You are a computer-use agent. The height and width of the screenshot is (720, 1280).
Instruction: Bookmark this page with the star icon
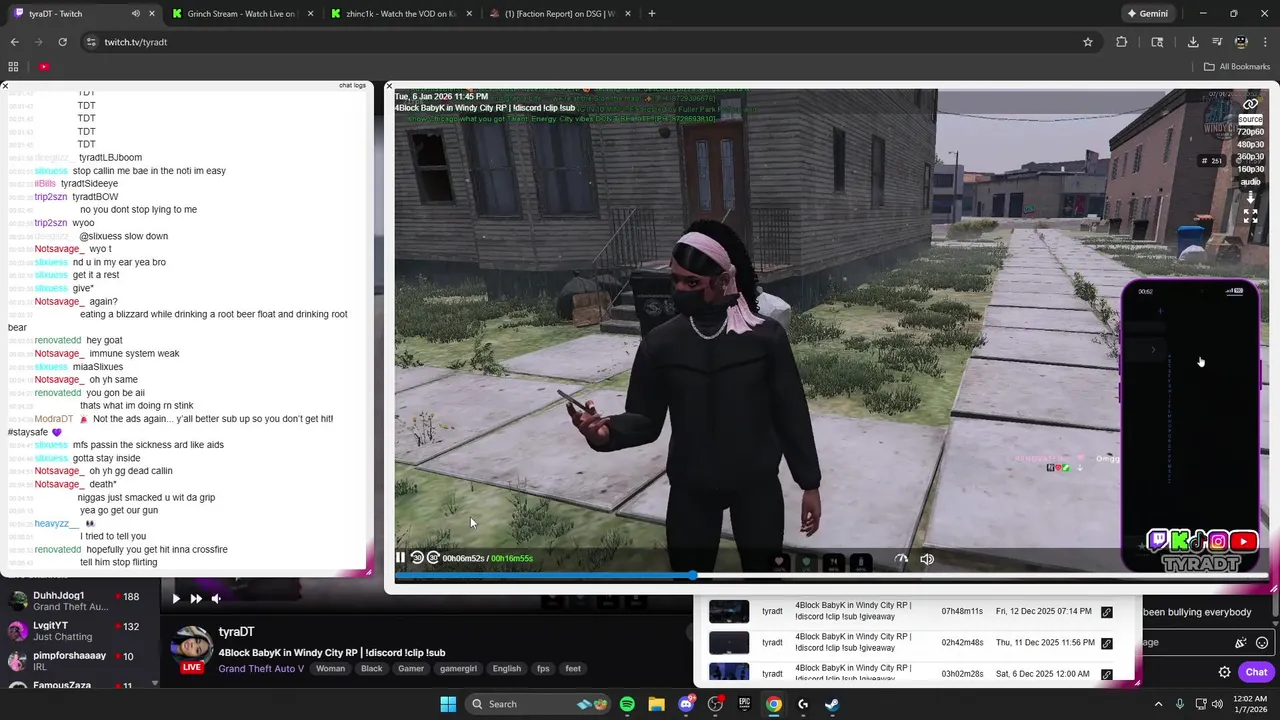pos(1088,42)
